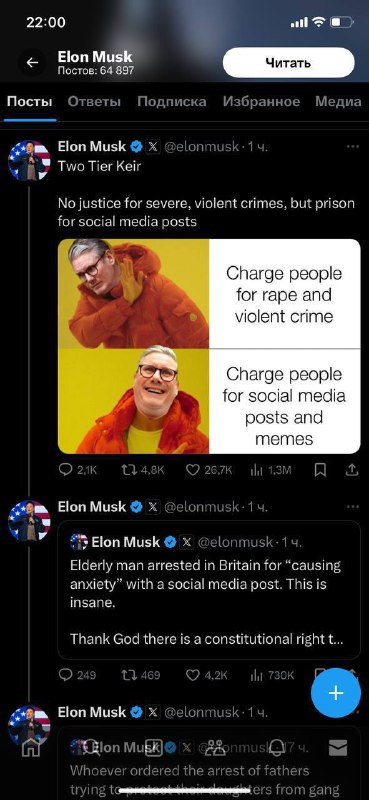View analytics icon showing 1,3M views
The image size is (369, 800).
(x=256, y=469)
